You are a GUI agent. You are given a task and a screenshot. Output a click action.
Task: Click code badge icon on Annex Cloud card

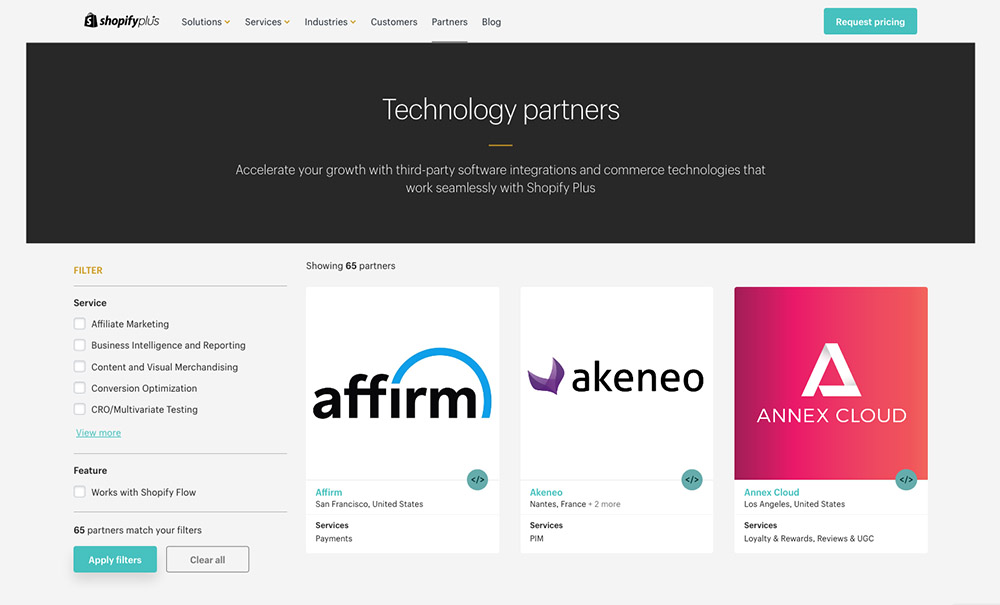(x=906, y=480)
